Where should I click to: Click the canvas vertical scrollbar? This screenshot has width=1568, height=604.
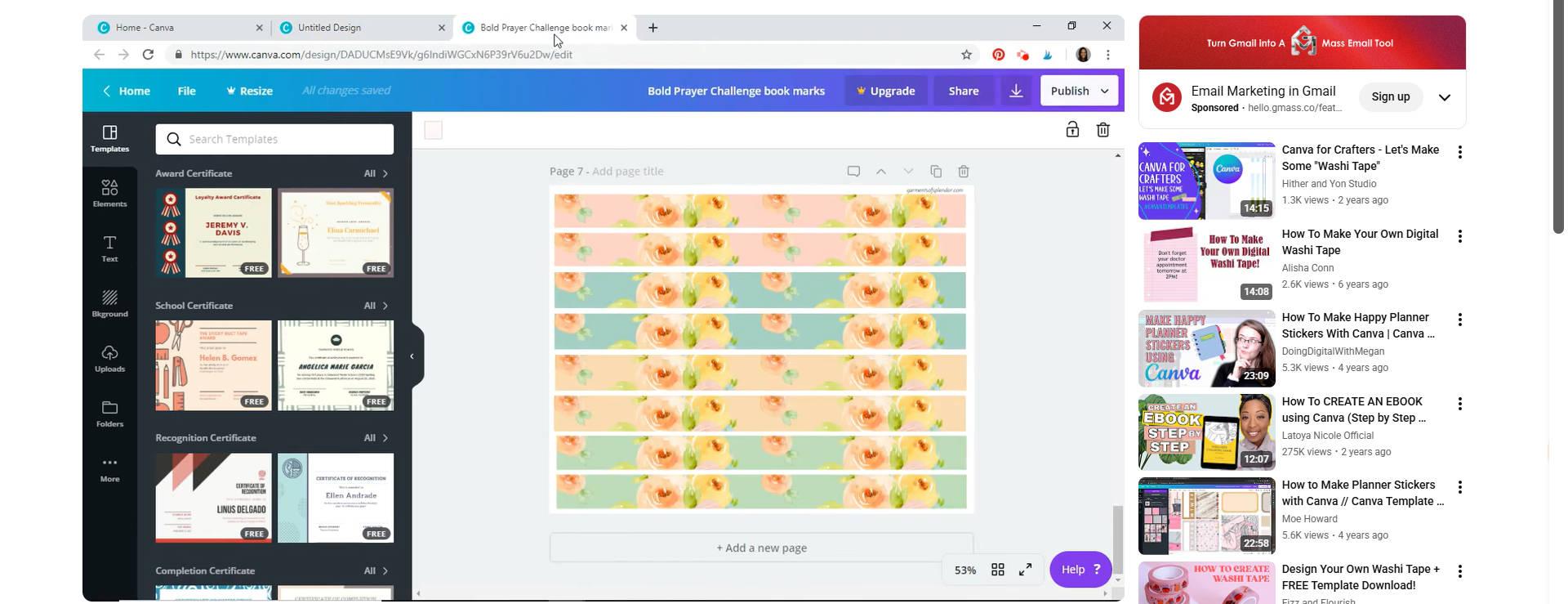pos(1117,538)
